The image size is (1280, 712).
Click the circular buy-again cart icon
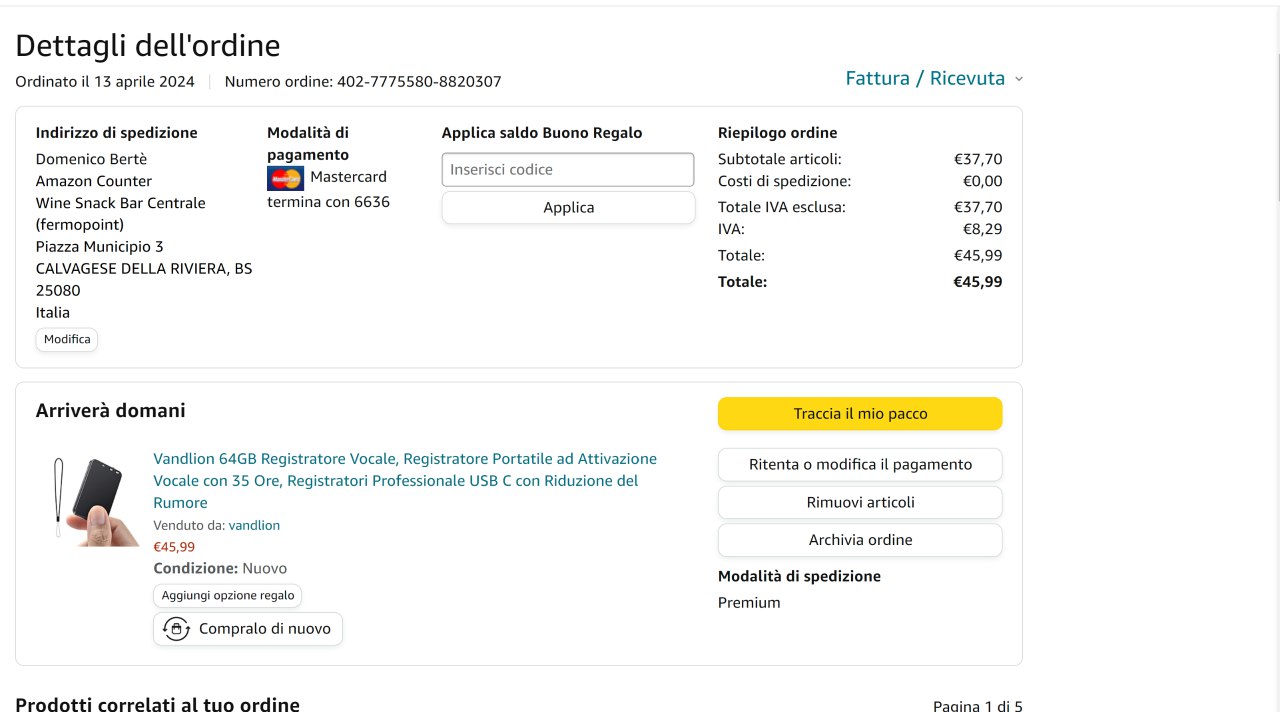(176, 629)
